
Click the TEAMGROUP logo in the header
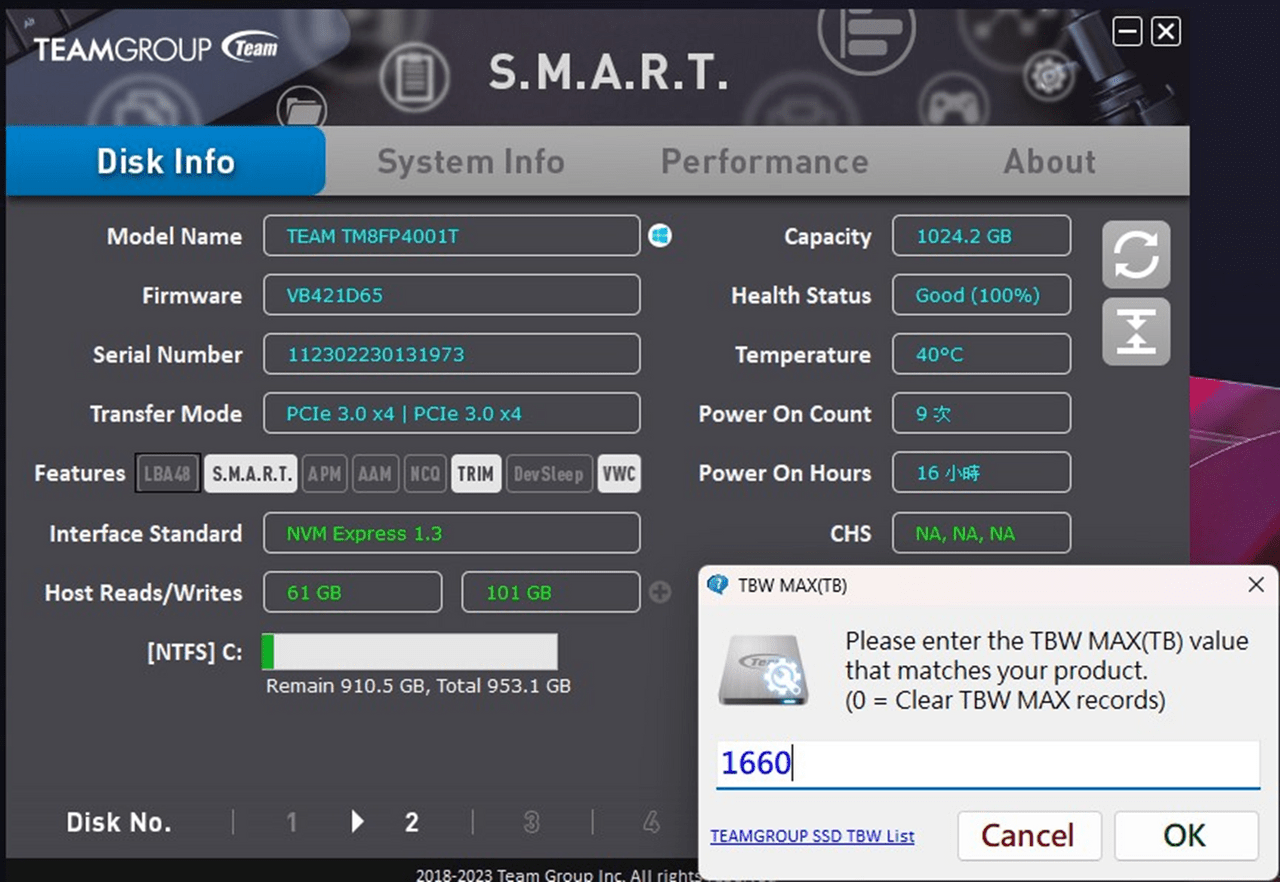[x=156, y=48]
